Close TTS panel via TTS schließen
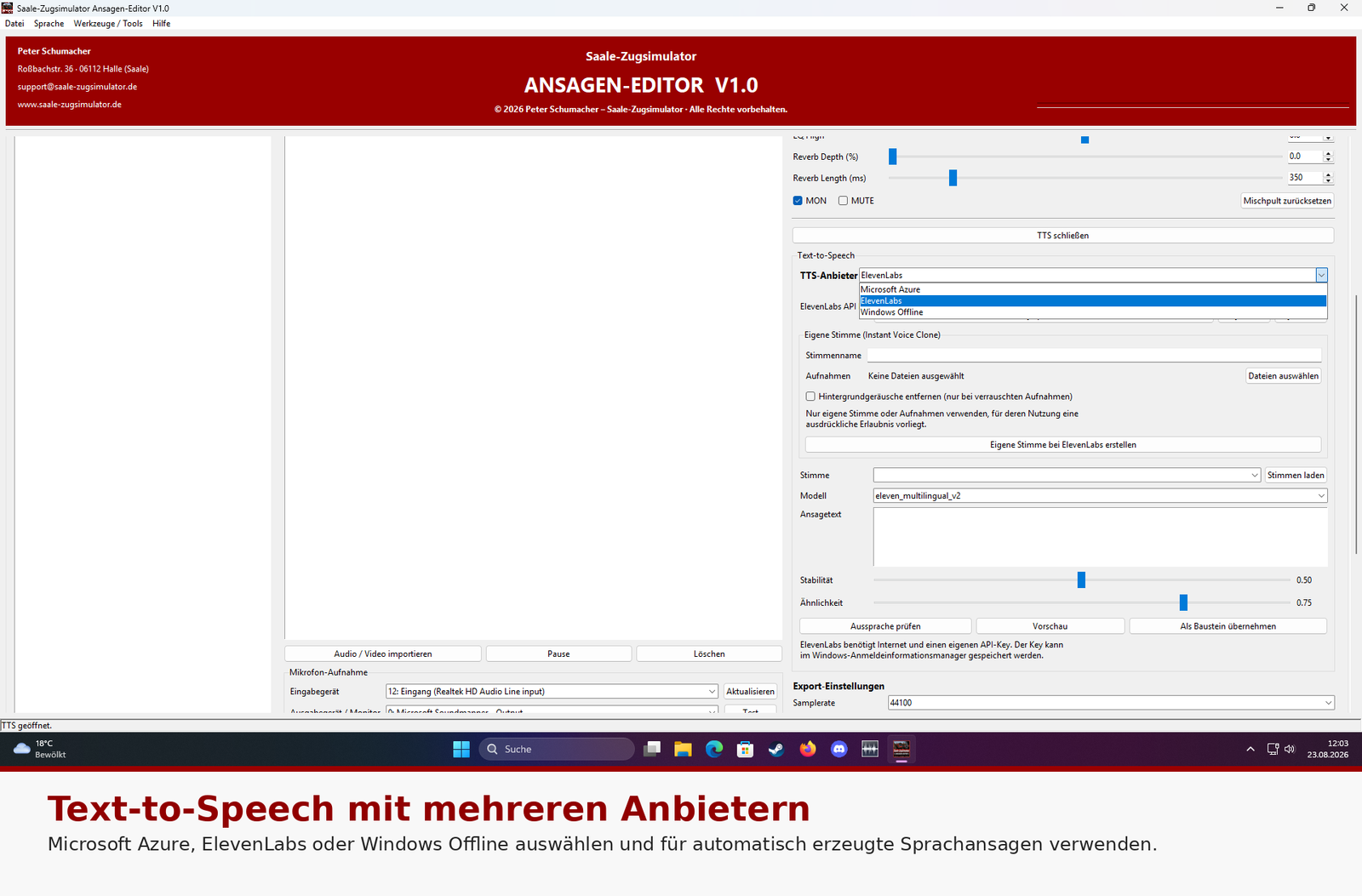 tap(1063, 236)
